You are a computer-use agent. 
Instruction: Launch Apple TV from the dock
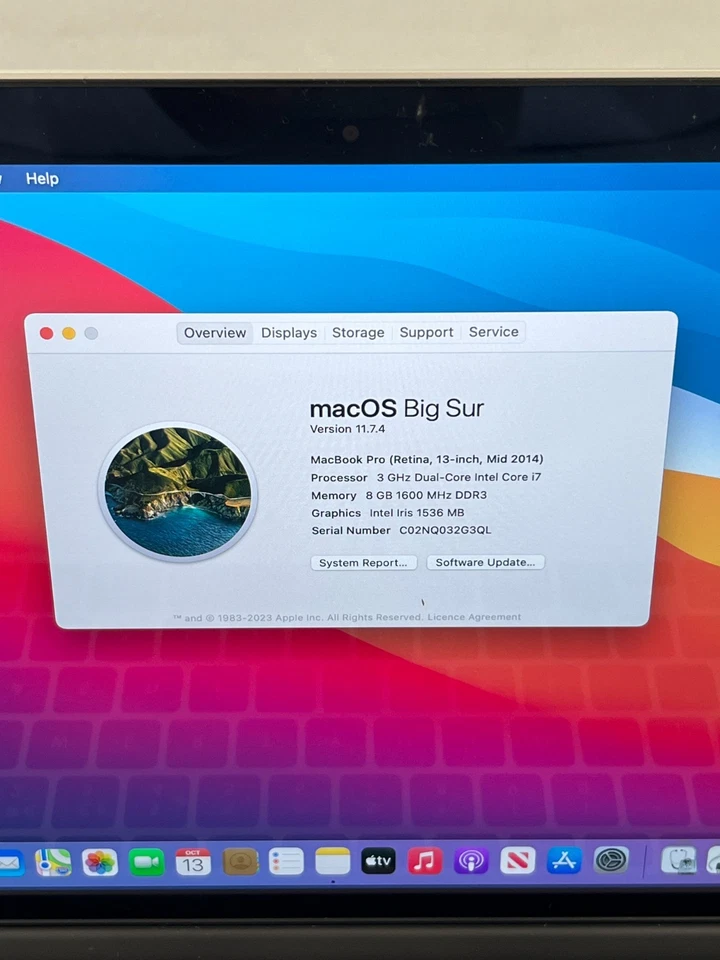click(x=378, y=861)
